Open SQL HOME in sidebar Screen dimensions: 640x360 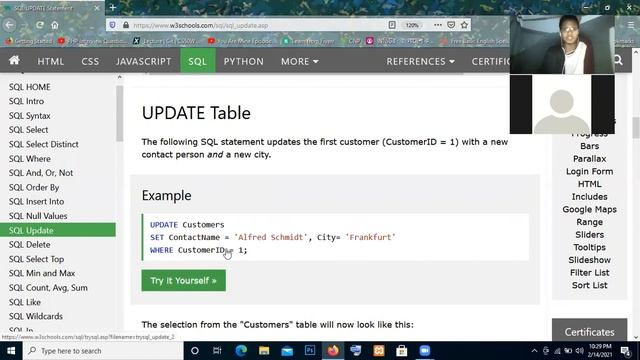30,87
